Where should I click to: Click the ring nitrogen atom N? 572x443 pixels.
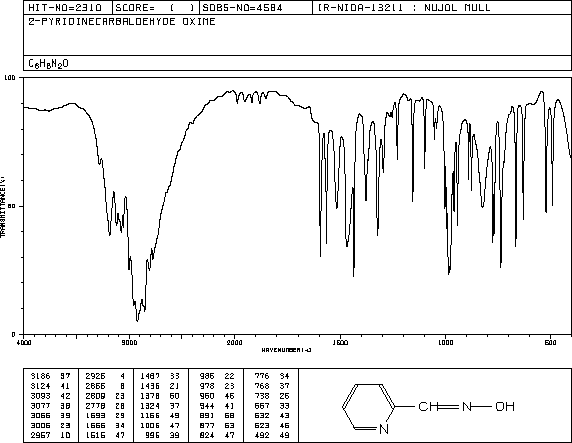click(x=383, y=429)
